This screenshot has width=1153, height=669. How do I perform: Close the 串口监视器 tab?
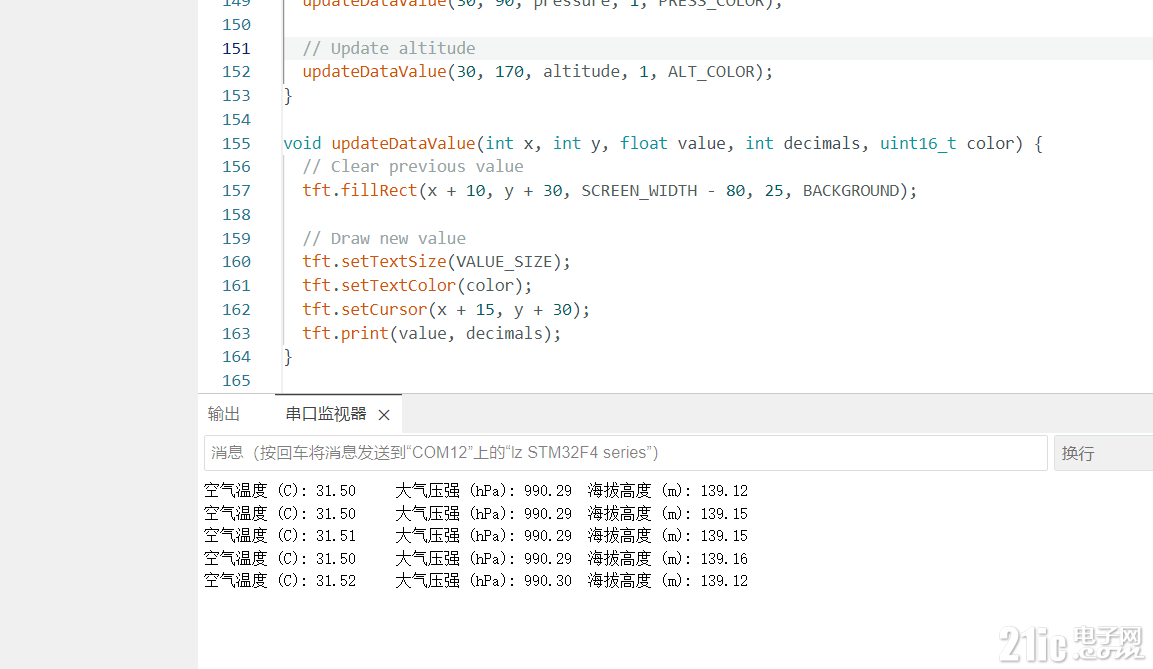tap(384, 415)
